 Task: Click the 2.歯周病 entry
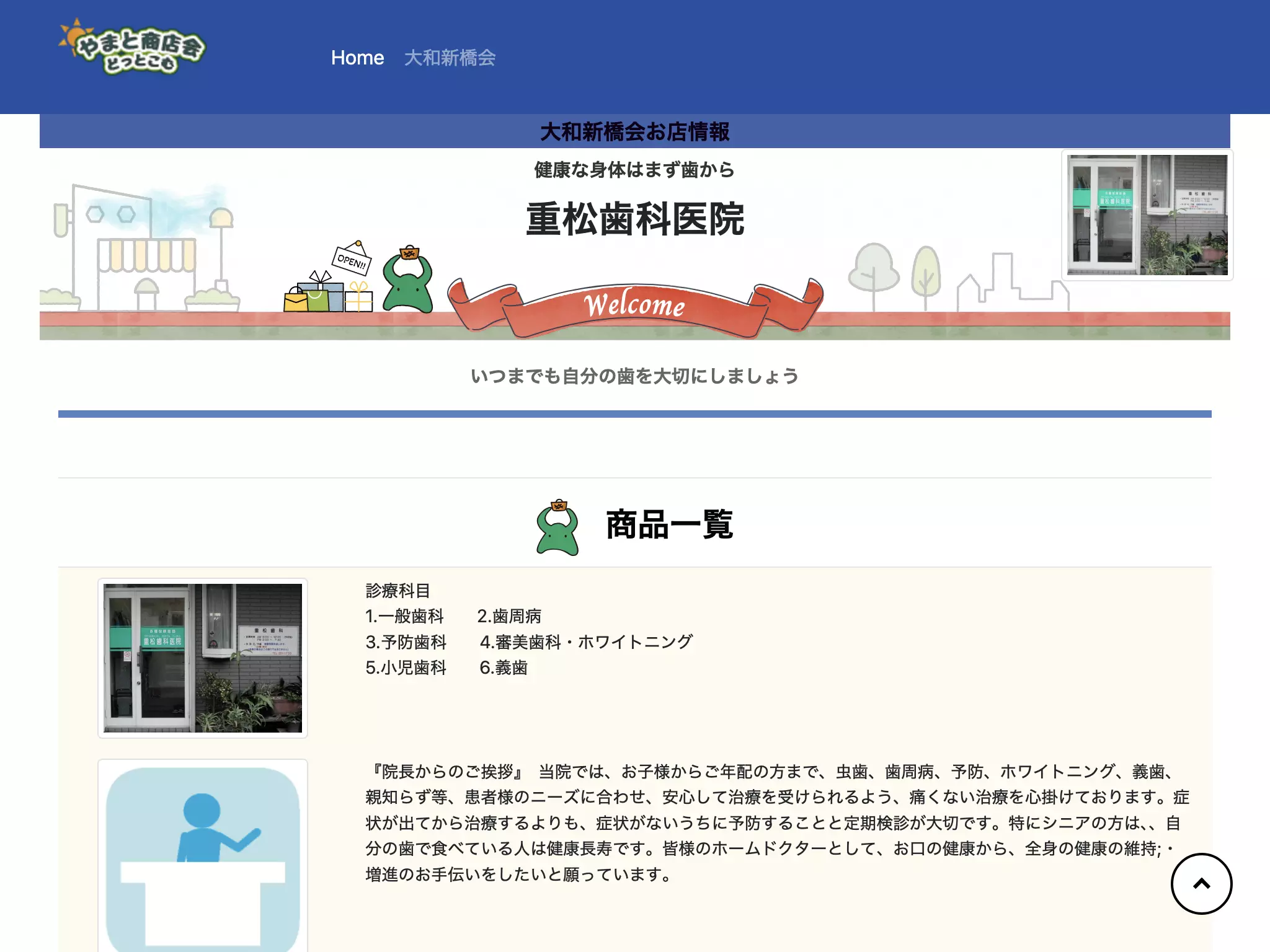509,616
